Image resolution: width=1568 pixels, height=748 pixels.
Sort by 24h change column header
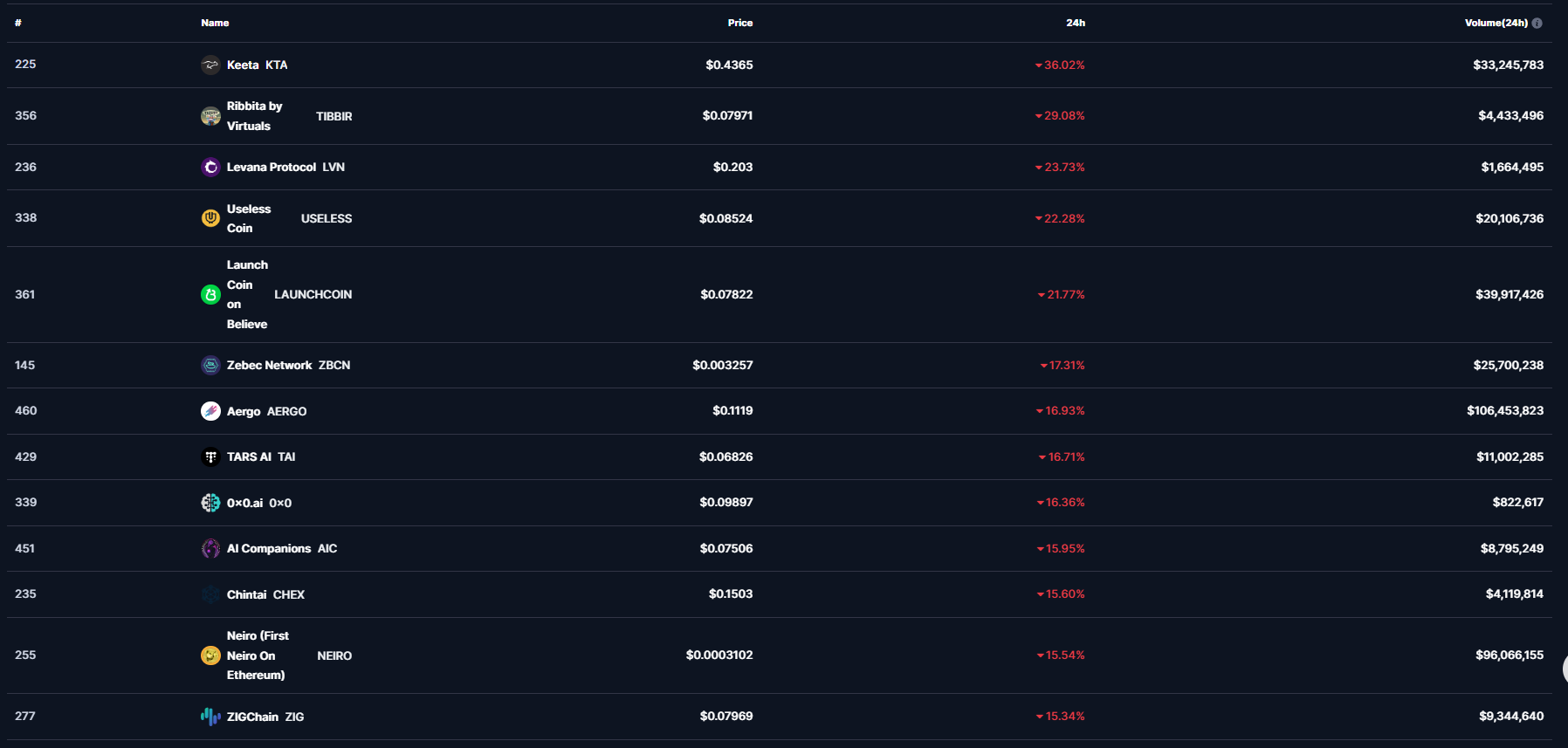point(1075,23)
